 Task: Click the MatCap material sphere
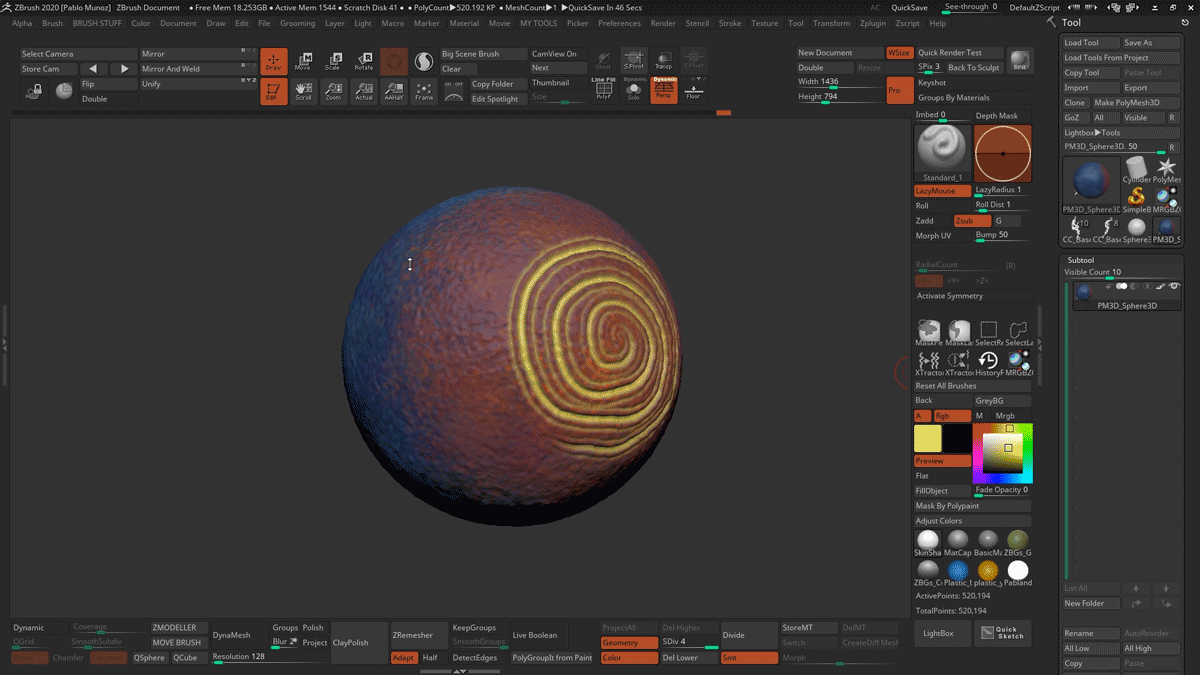coord(958,544)
